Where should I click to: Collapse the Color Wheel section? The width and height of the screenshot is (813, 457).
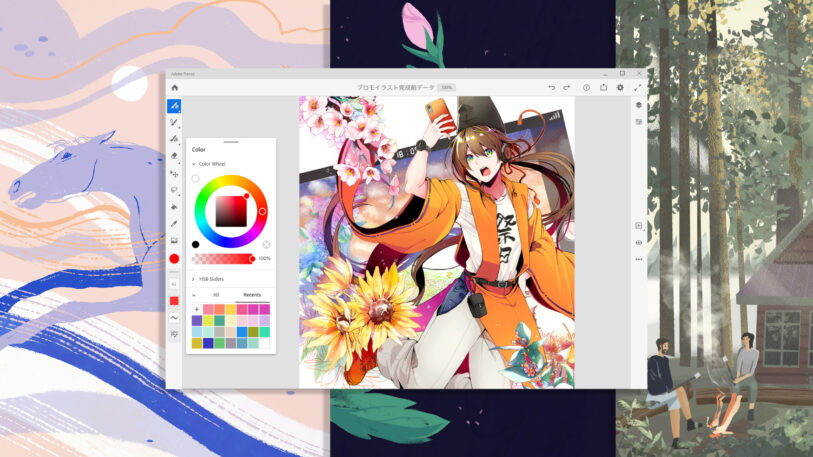[193, 163]
